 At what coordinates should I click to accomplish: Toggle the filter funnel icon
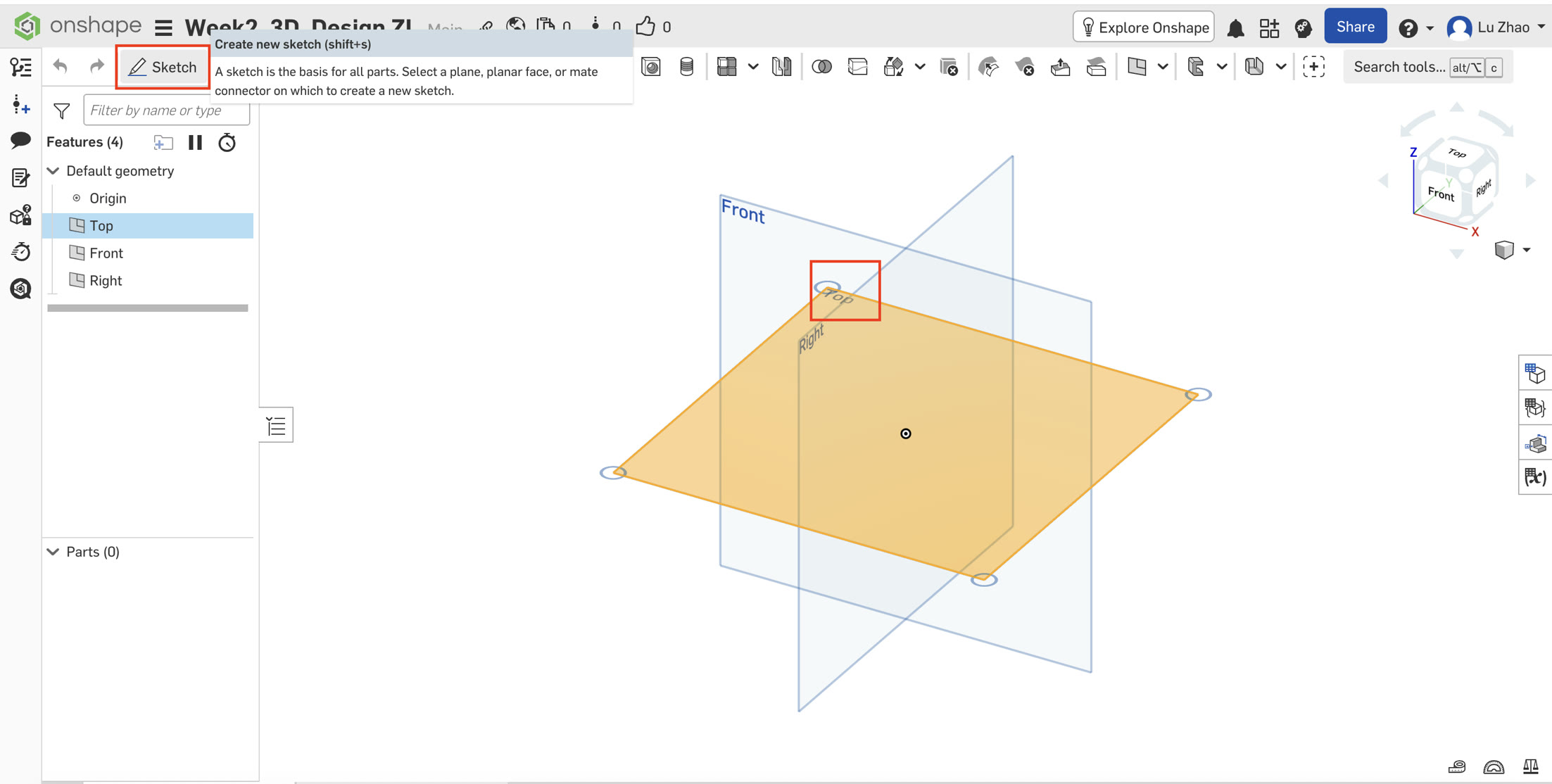pos(62,110)
